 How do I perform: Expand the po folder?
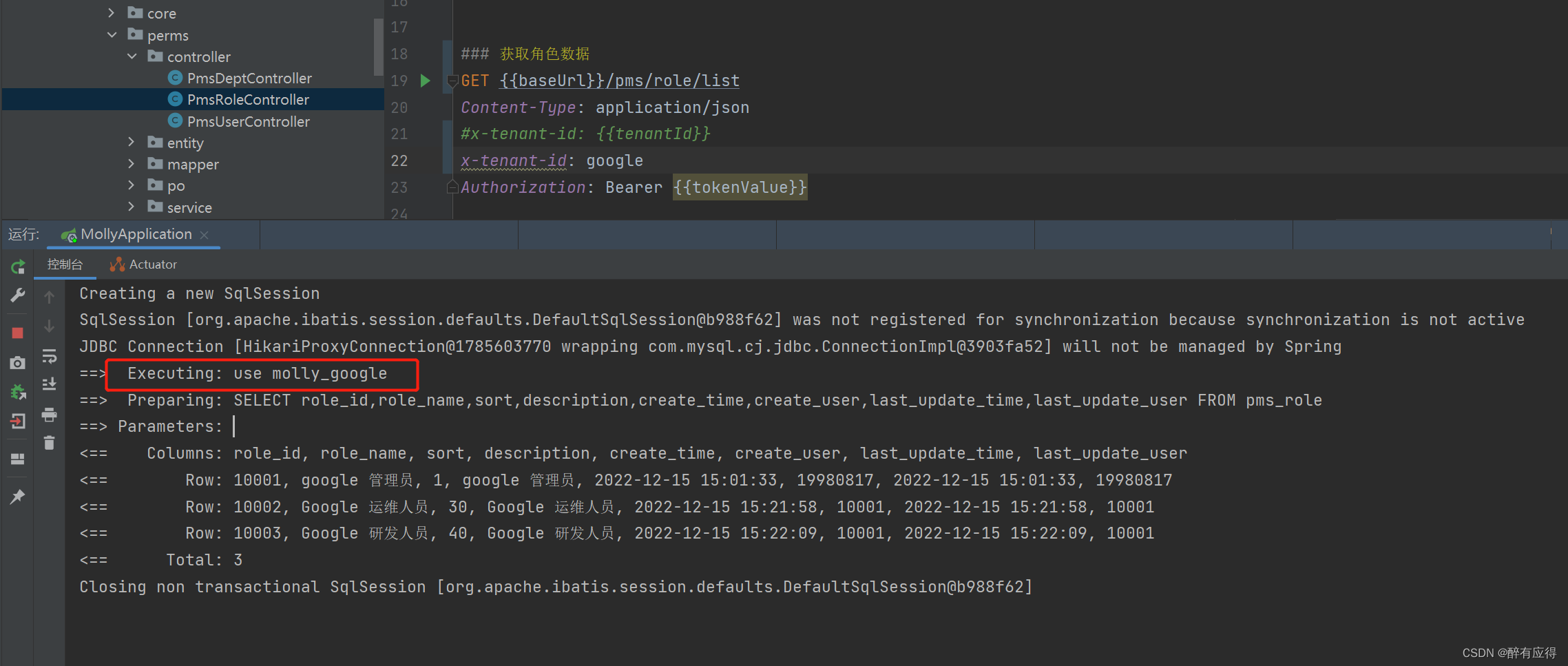click(131, 185)
